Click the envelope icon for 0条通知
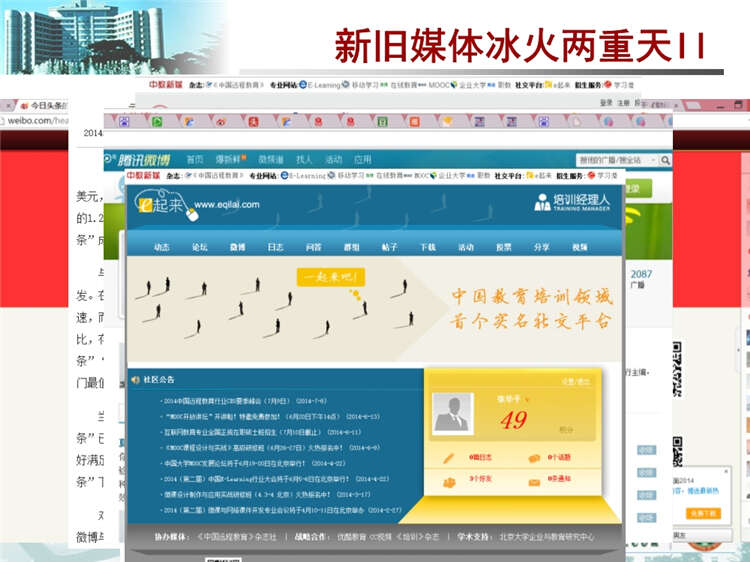The image size is (750, 562). [535, 479]
